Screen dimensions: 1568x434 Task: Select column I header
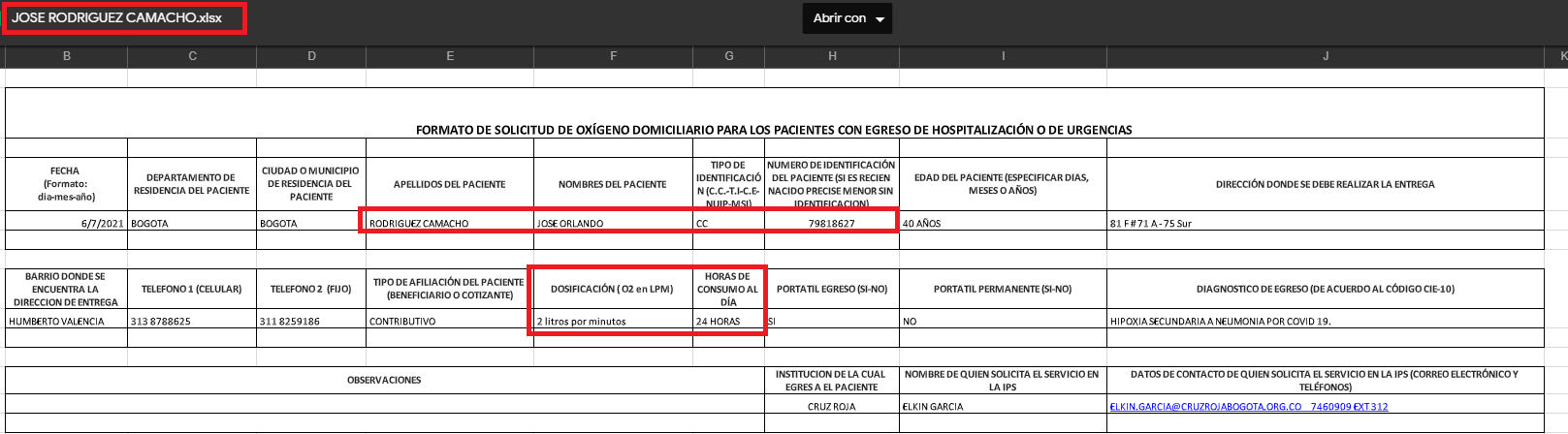(x=1003, y=56)
